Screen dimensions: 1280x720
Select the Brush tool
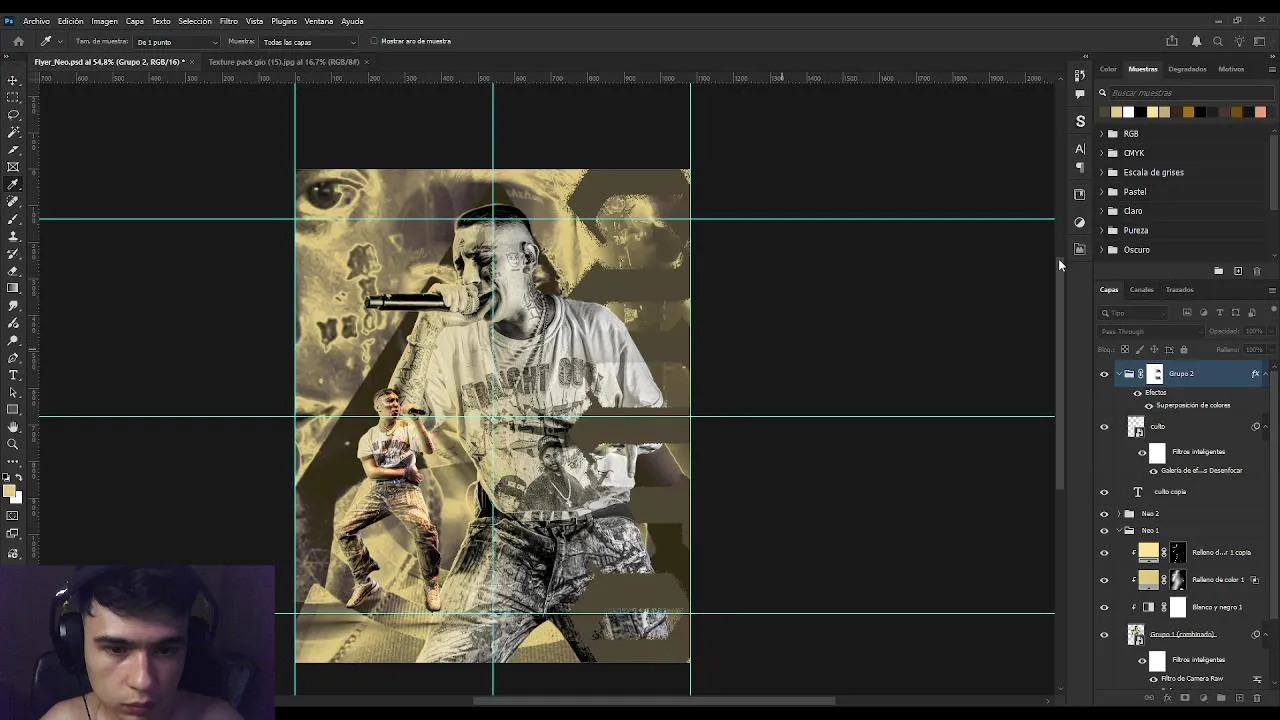13,219
